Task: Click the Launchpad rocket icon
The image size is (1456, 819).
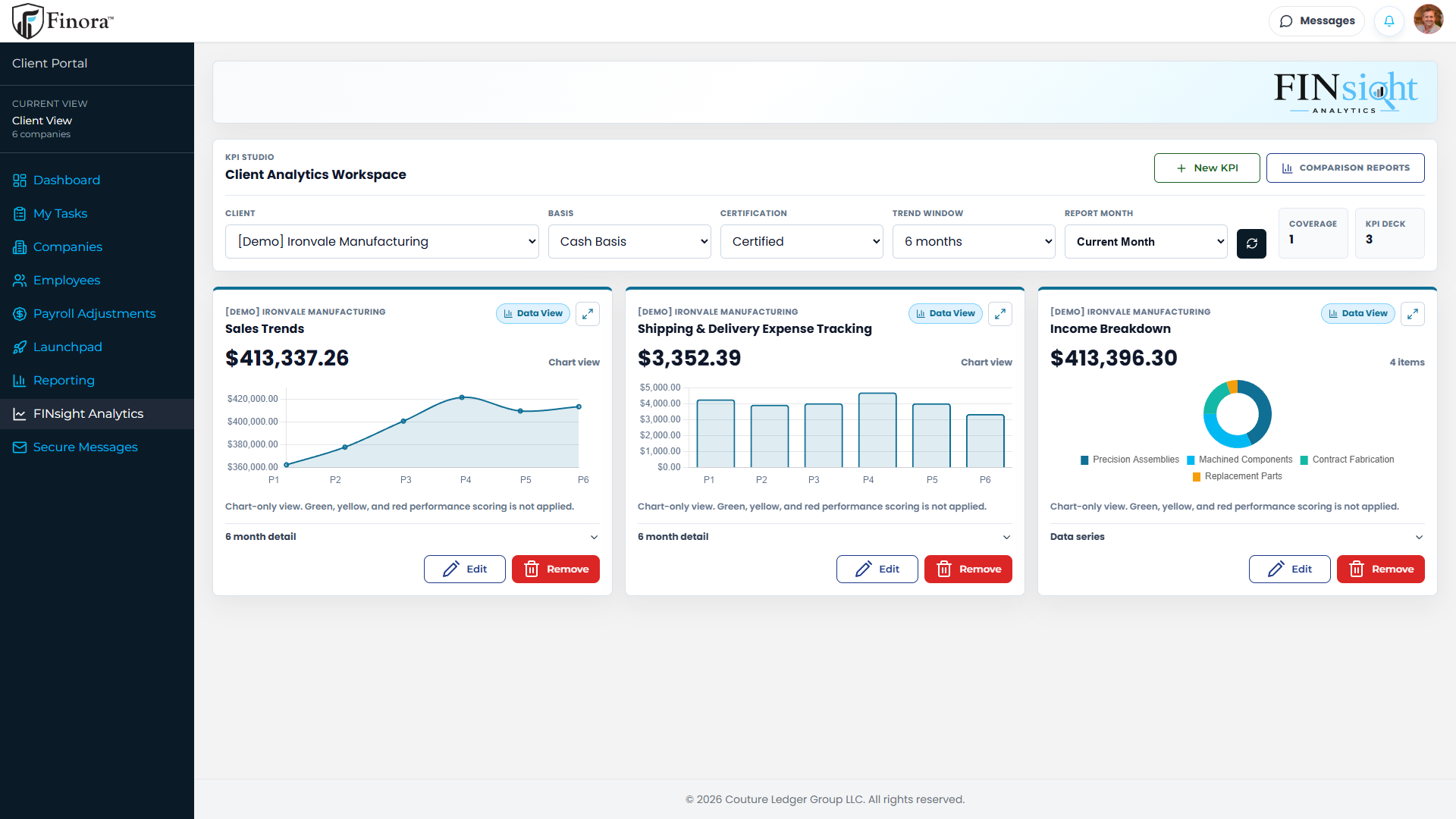Action: (20, 347)
